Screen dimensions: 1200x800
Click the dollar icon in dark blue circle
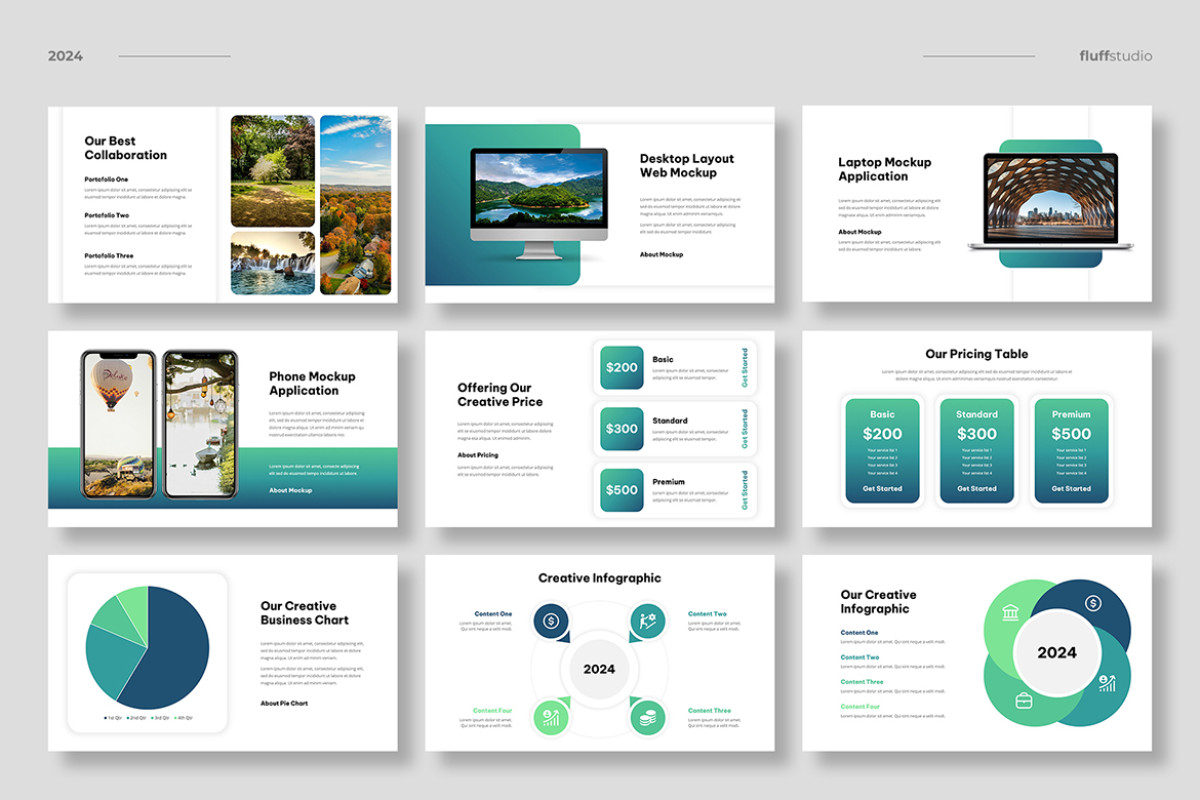1092,602
